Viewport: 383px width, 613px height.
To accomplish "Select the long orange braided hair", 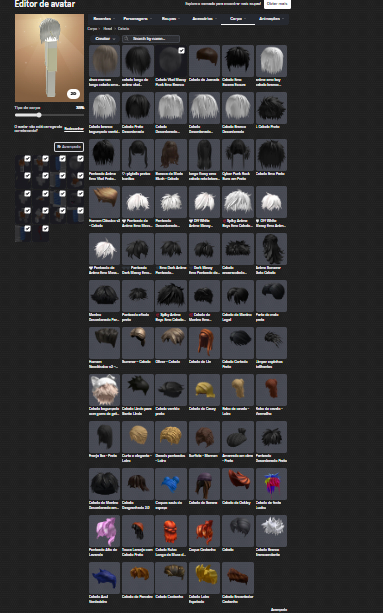I will (x=171, y=531).
